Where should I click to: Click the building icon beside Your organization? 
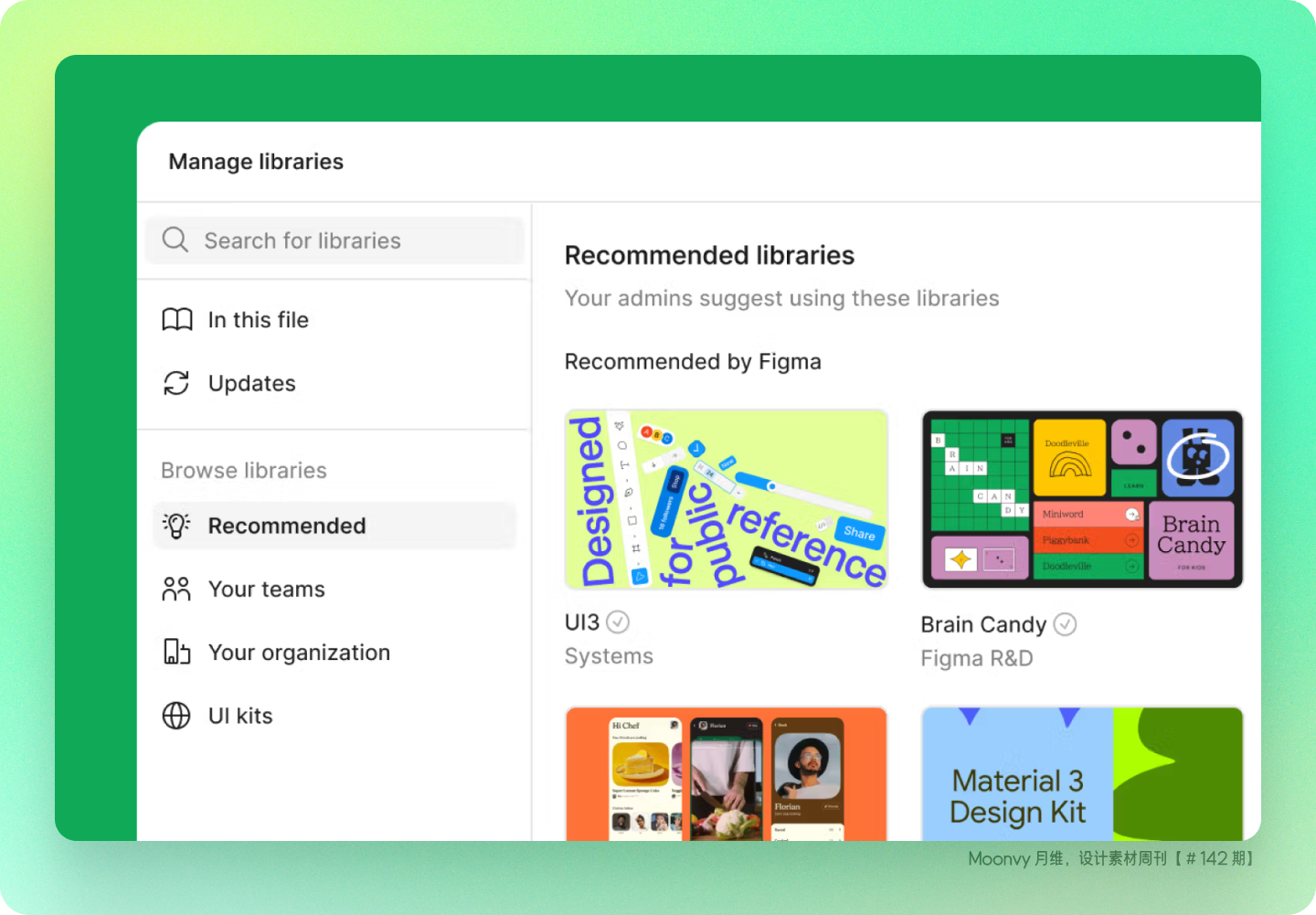point(176,652)
